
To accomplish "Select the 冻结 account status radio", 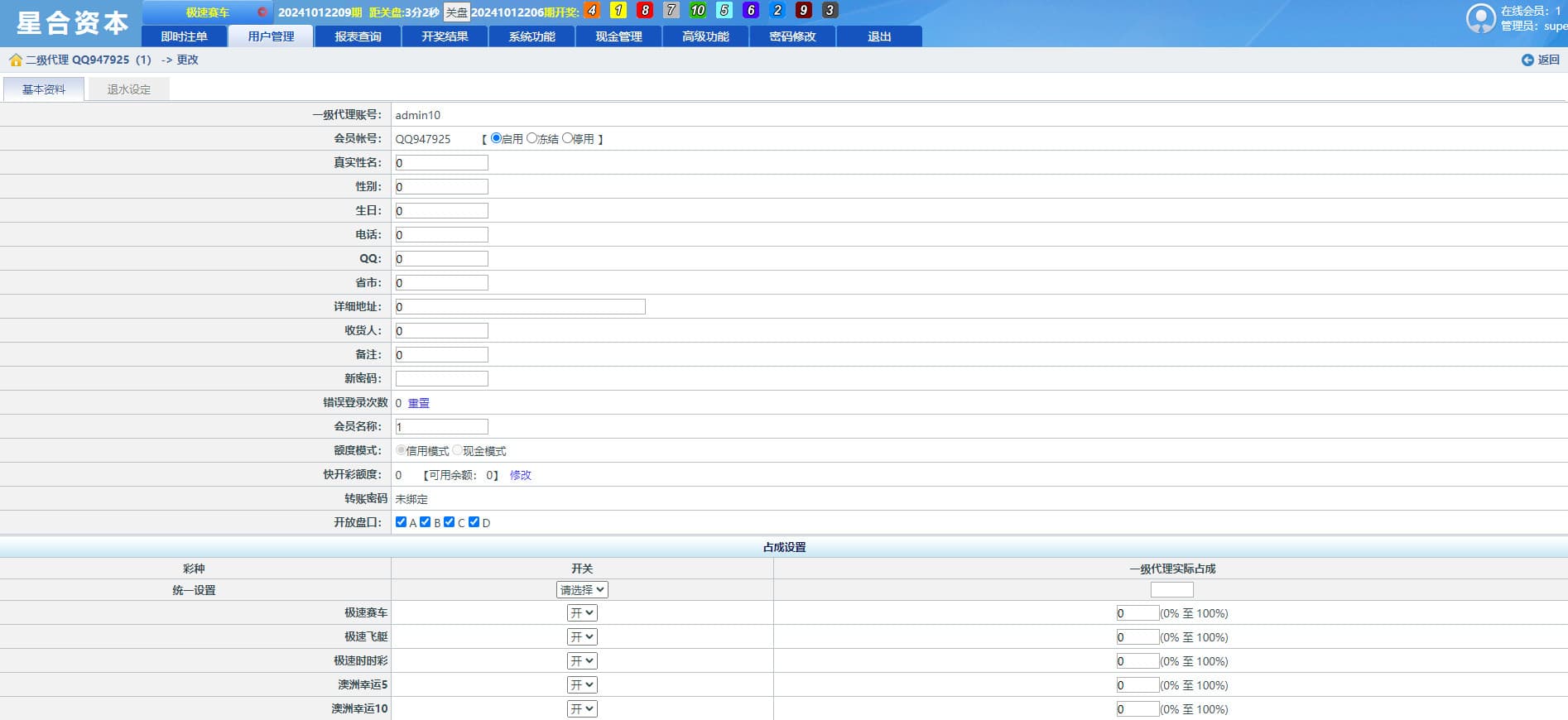I will point(532,138).
